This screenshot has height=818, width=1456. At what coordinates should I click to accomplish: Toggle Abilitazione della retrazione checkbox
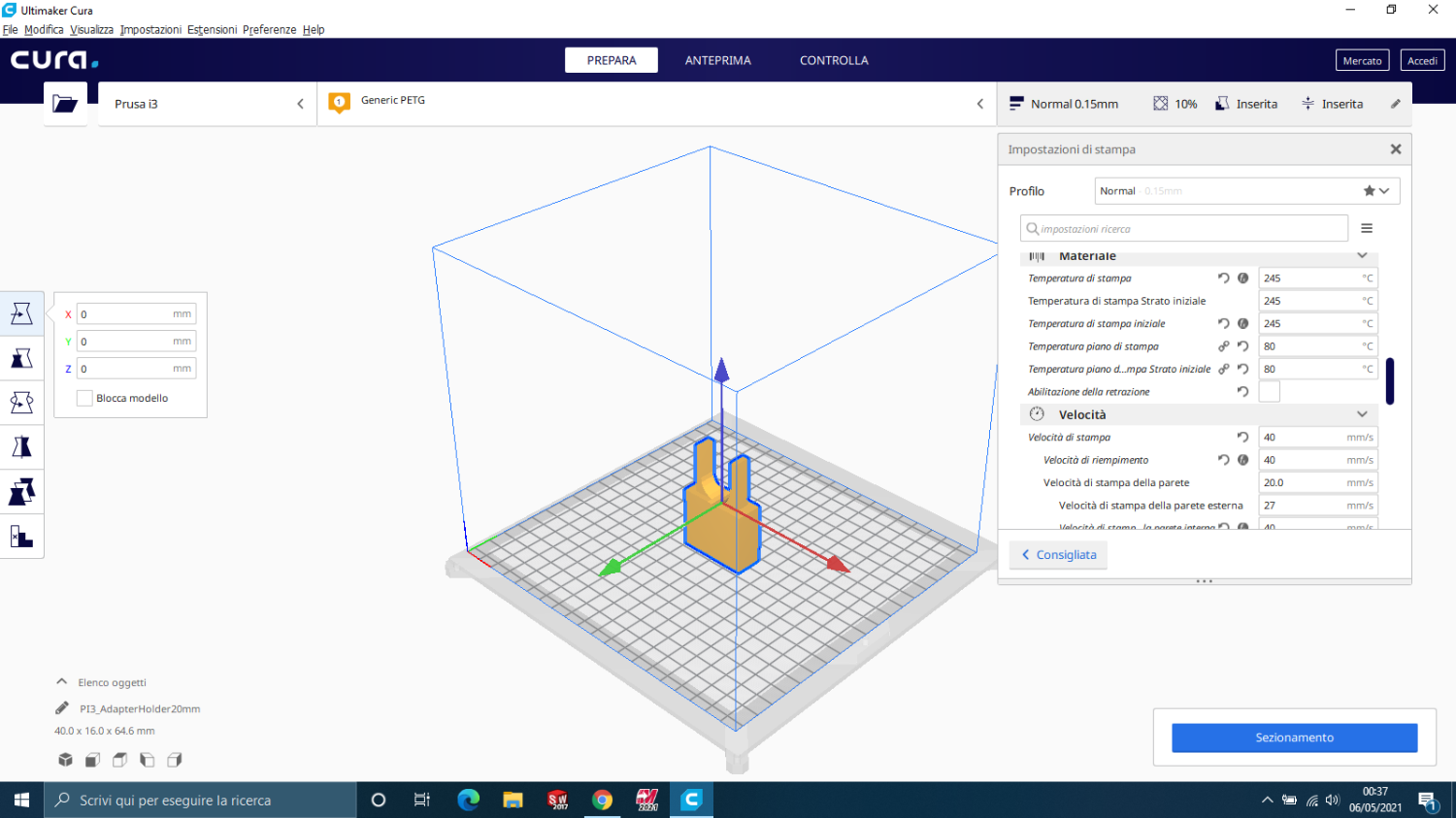(x=1269, y=392)
